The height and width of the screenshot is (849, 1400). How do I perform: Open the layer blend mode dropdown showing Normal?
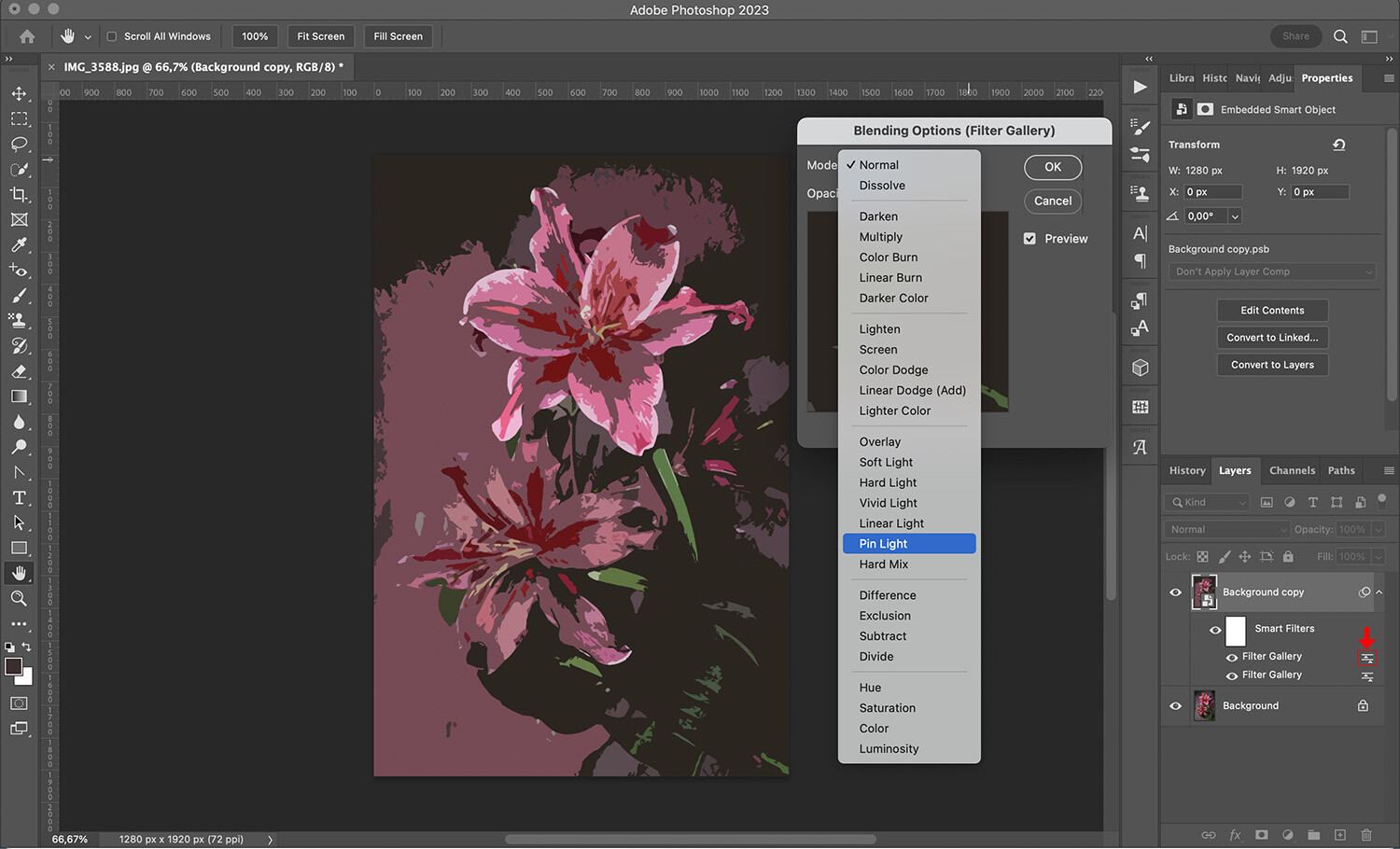pos(1225,529)
